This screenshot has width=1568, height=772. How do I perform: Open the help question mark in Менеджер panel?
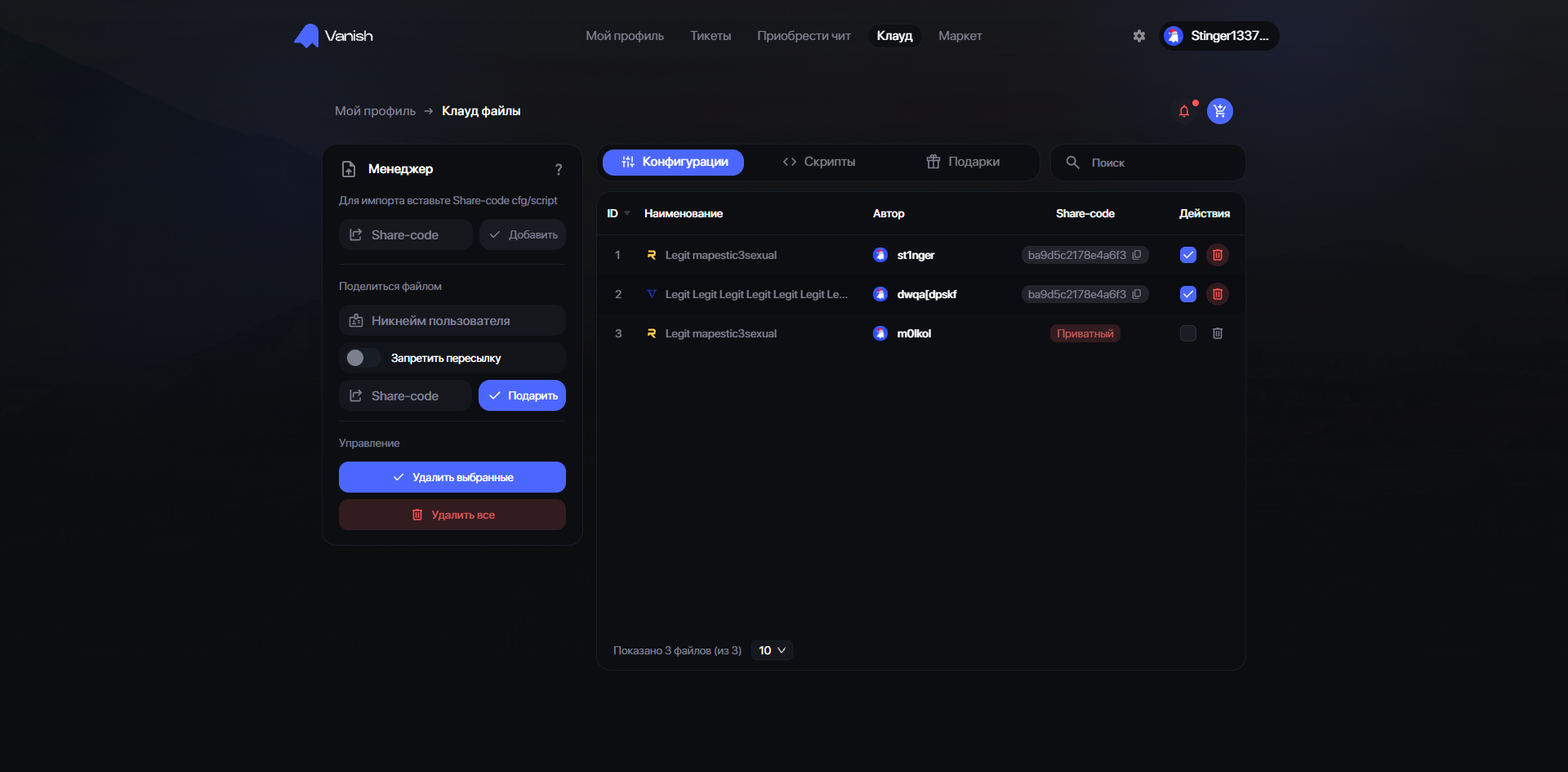click(x=559, y=169)
